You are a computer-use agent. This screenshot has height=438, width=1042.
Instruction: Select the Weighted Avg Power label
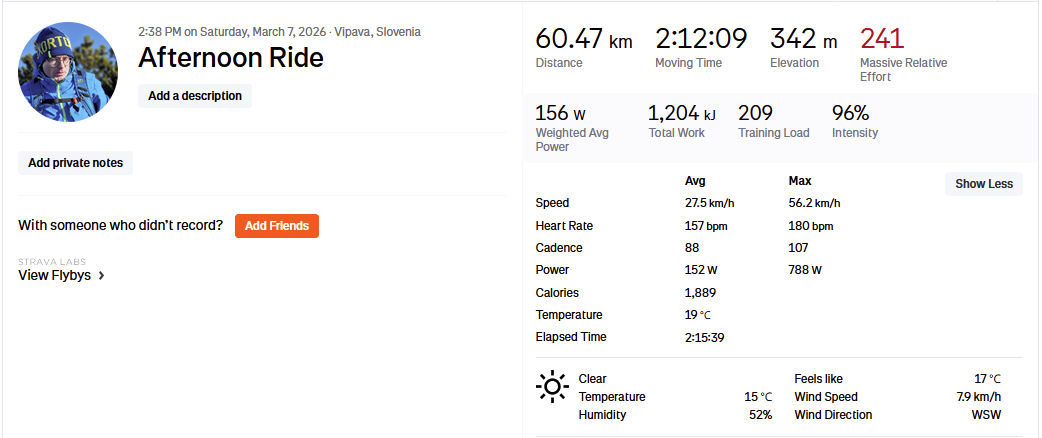(572, 140)
